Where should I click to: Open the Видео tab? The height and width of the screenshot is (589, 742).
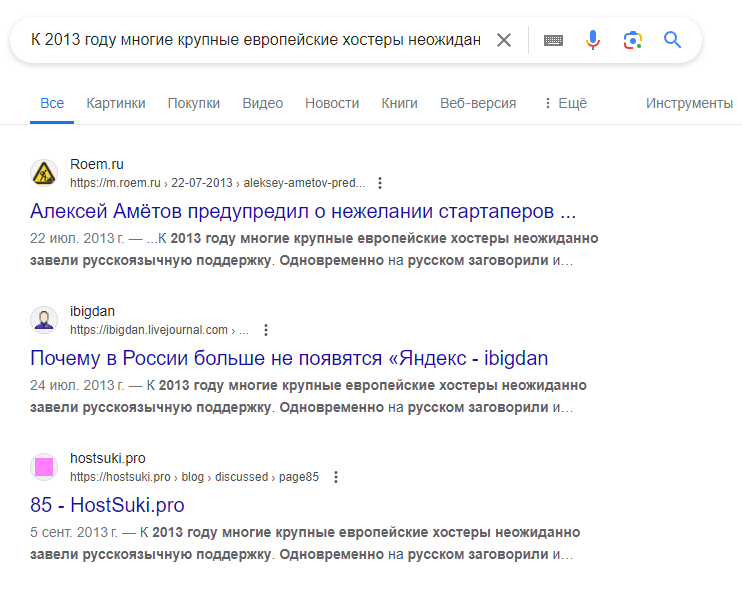click(263, 103)
